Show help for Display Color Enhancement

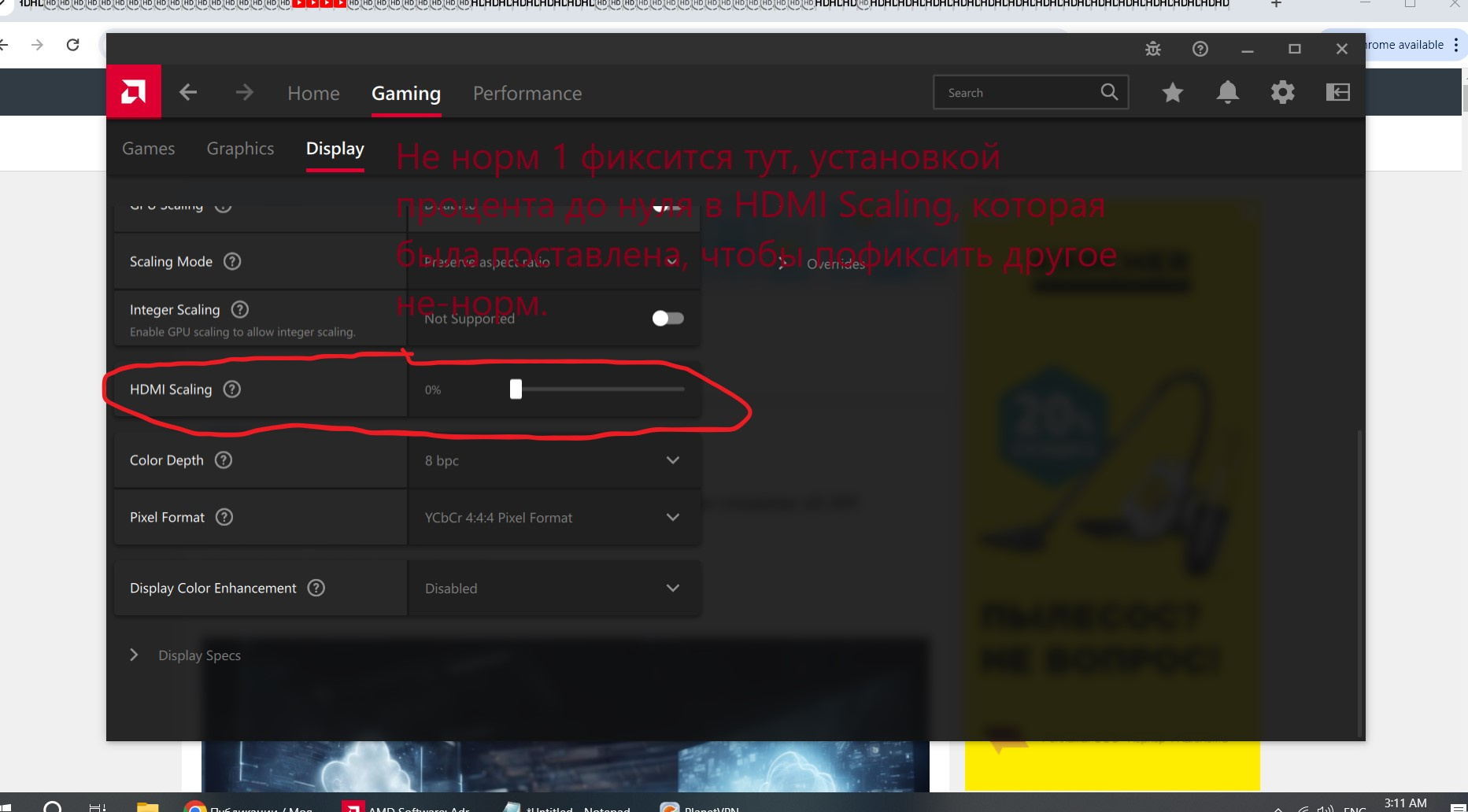point(316,588)
